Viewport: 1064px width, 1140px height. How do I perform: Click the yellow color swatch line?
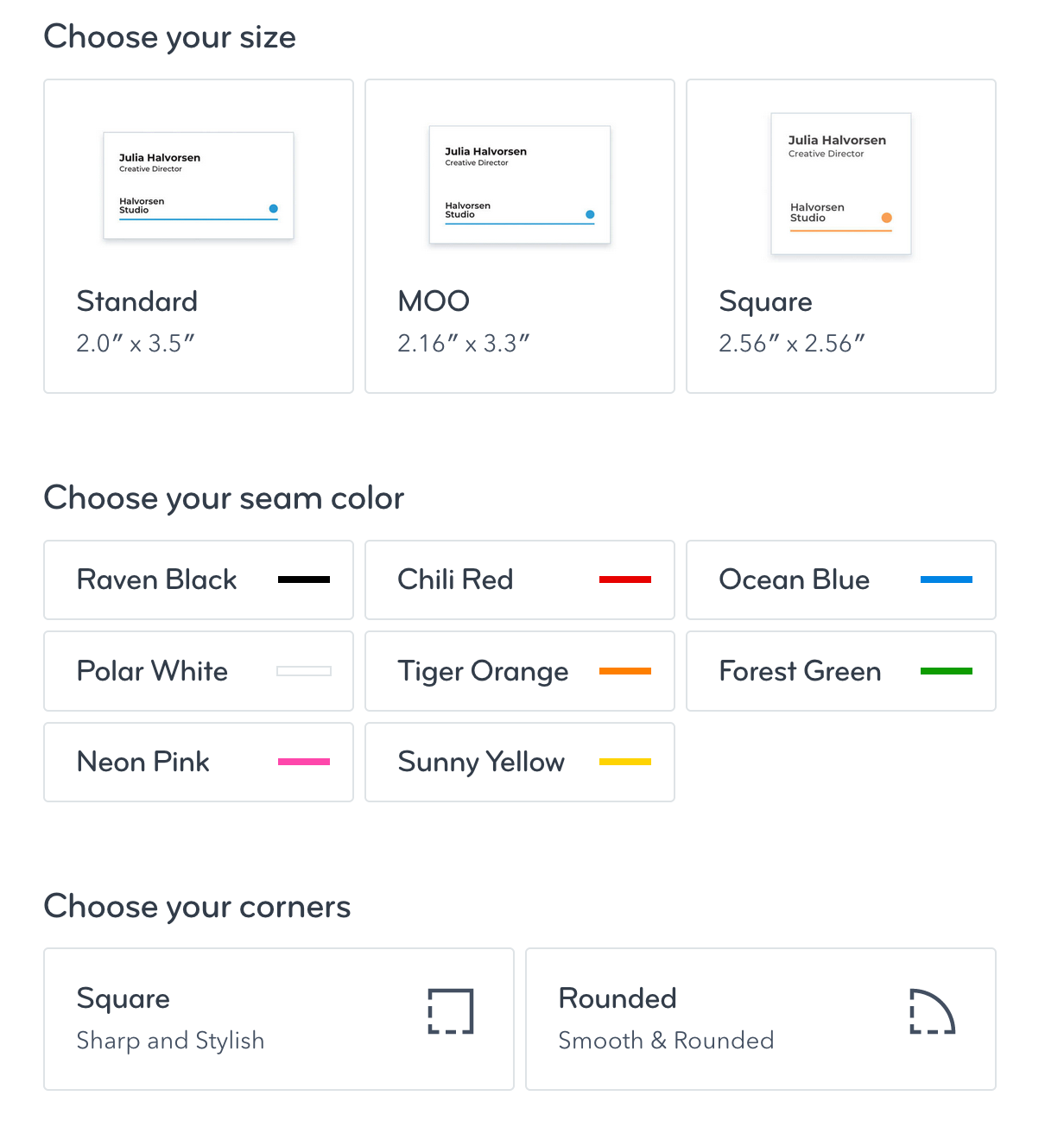pos(625,762)
